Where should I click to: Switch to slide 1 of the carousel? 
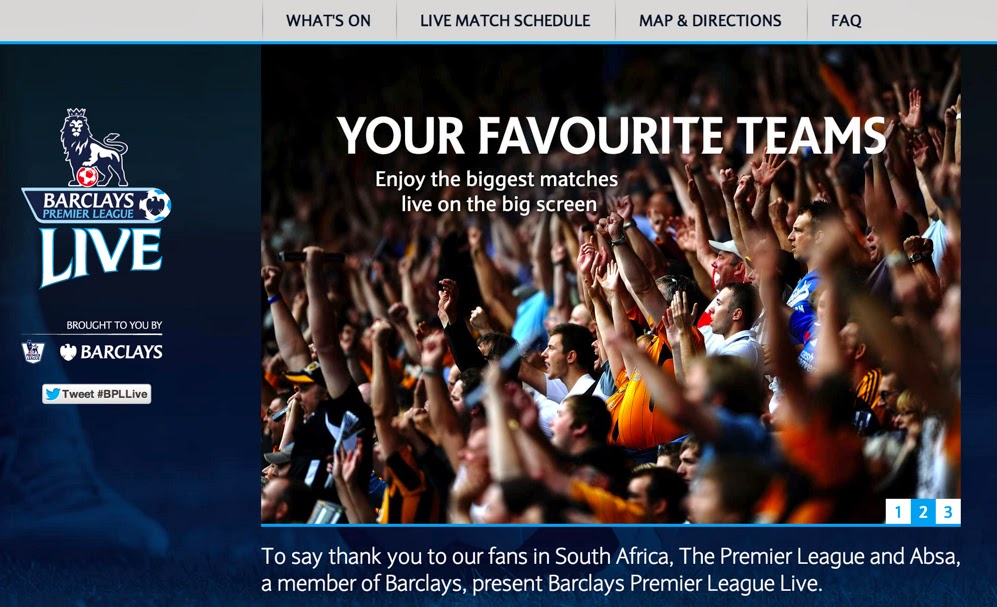[x=898, y=512]
